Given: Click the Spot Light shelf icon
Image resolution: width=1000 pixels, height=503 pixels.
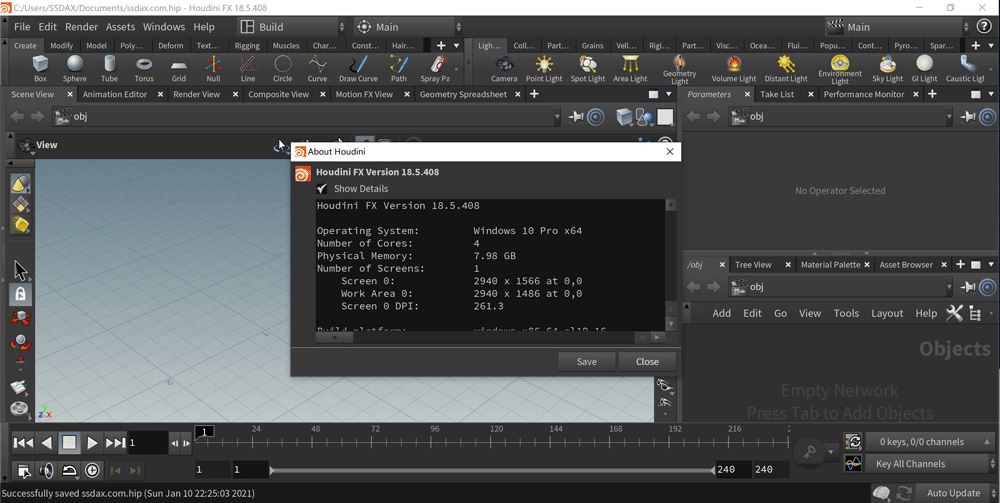Looking at the screenshot, I should click(x=588, y=66).
